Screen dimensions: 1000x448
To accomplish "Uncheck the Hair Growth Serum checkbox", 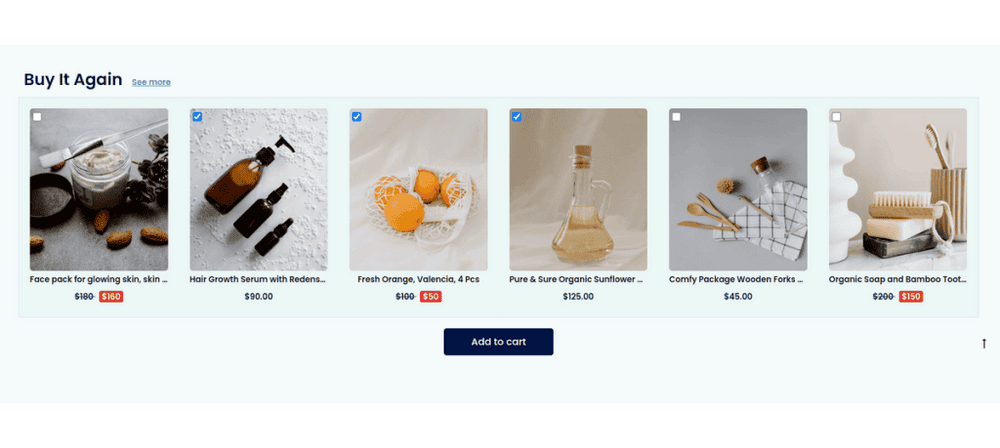I will pos(197,117).
